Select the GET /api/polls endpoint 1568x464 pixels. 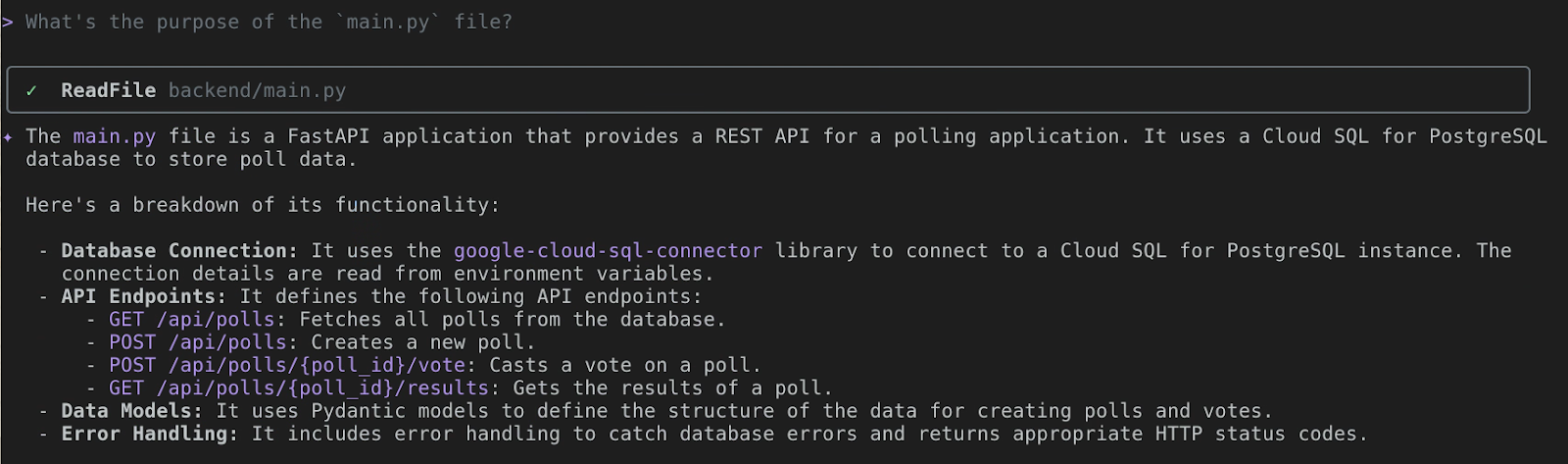click(x=197, y=319)
